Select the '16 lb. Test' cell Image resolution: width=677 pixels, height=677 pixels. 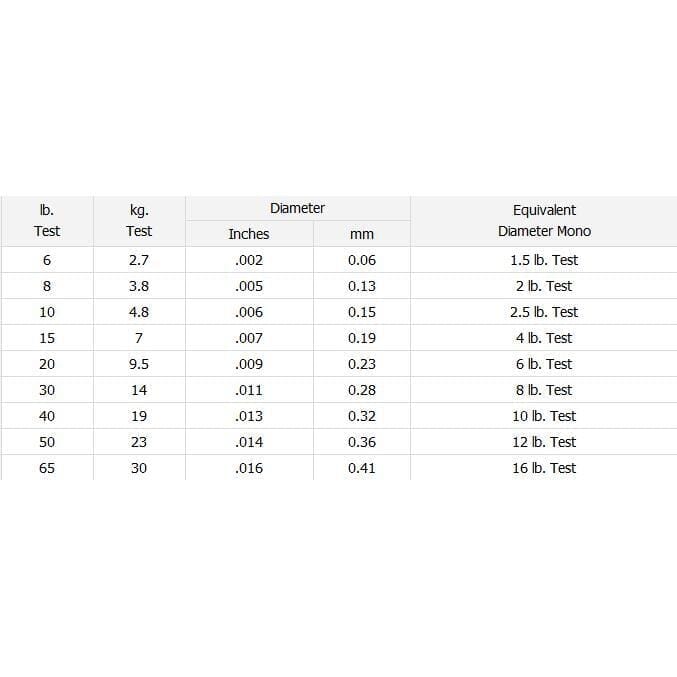tap(544, 468)
